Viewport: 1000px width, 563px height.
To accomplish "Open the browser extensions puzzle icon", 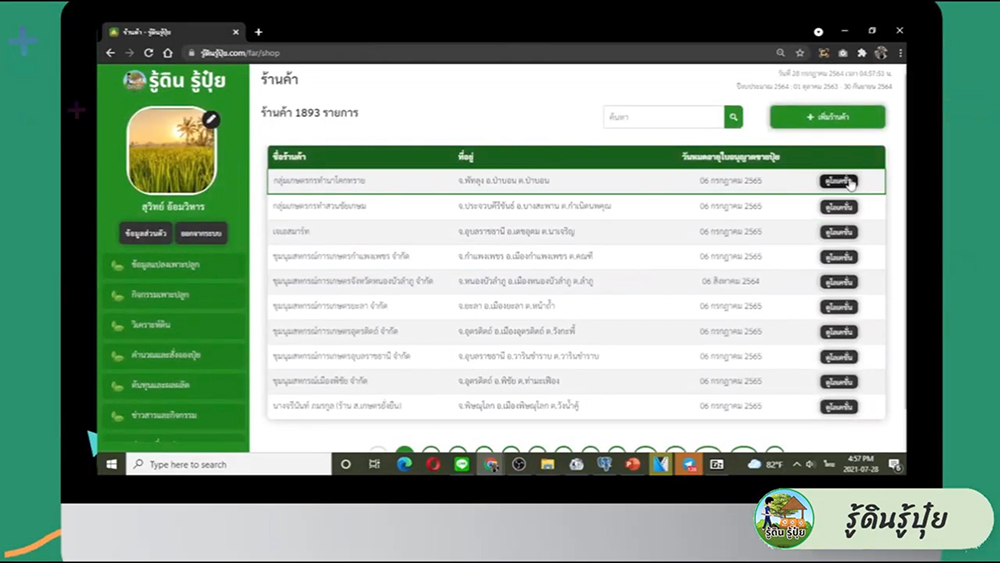I will pyautogui.click(x=861, y=53).
